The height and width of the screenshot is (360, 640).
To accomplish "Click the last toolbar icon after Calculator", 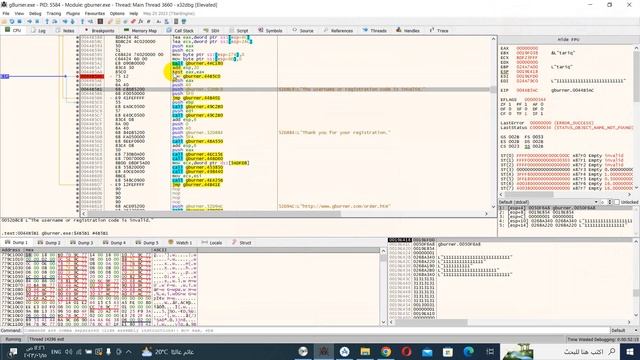I will pos(184,21).
